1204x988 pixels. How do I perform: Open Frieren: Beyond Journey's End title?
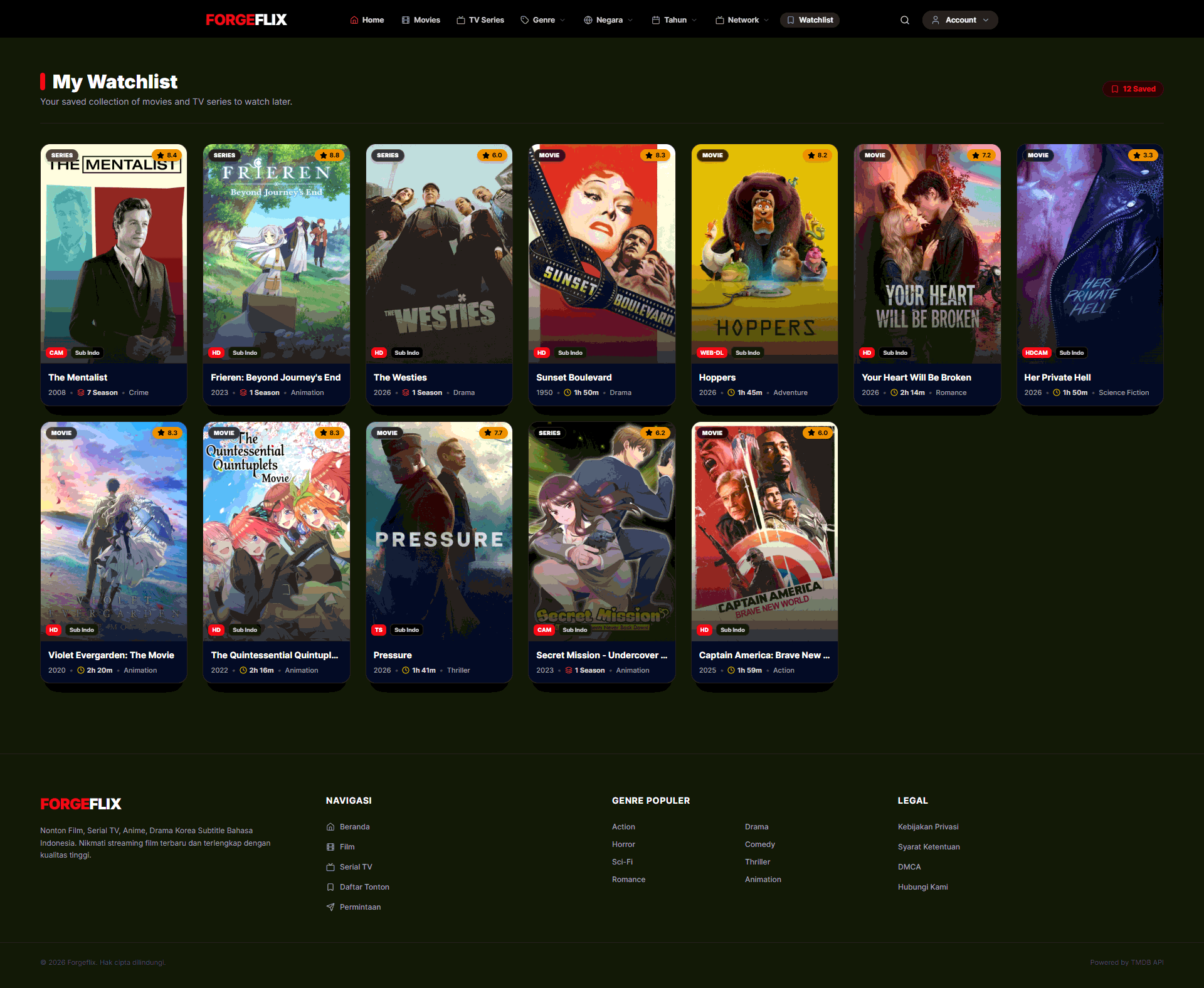[276, 377]
